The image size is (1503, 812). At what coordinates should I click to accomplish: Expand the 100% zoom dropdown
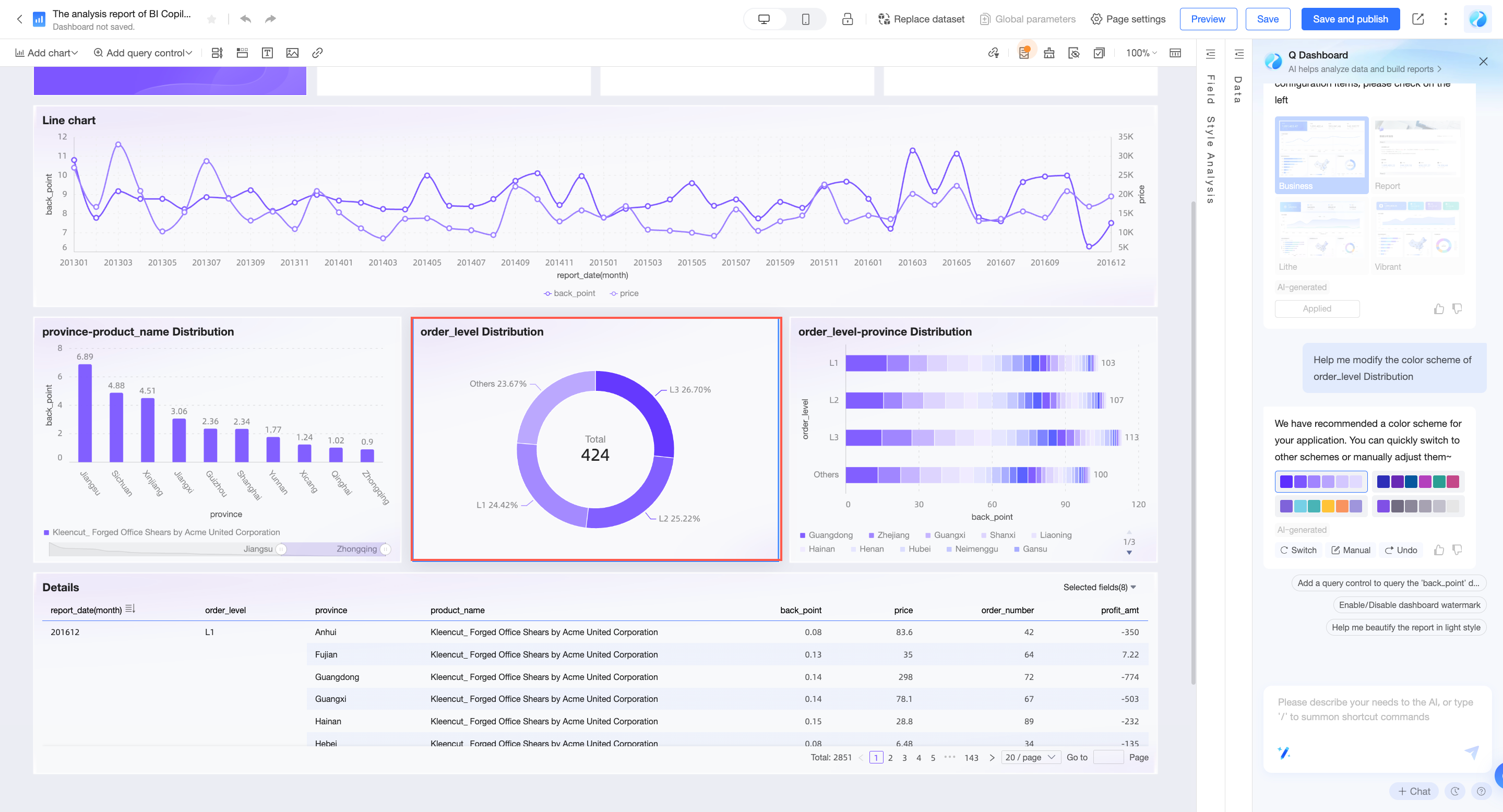point(1141,53)
